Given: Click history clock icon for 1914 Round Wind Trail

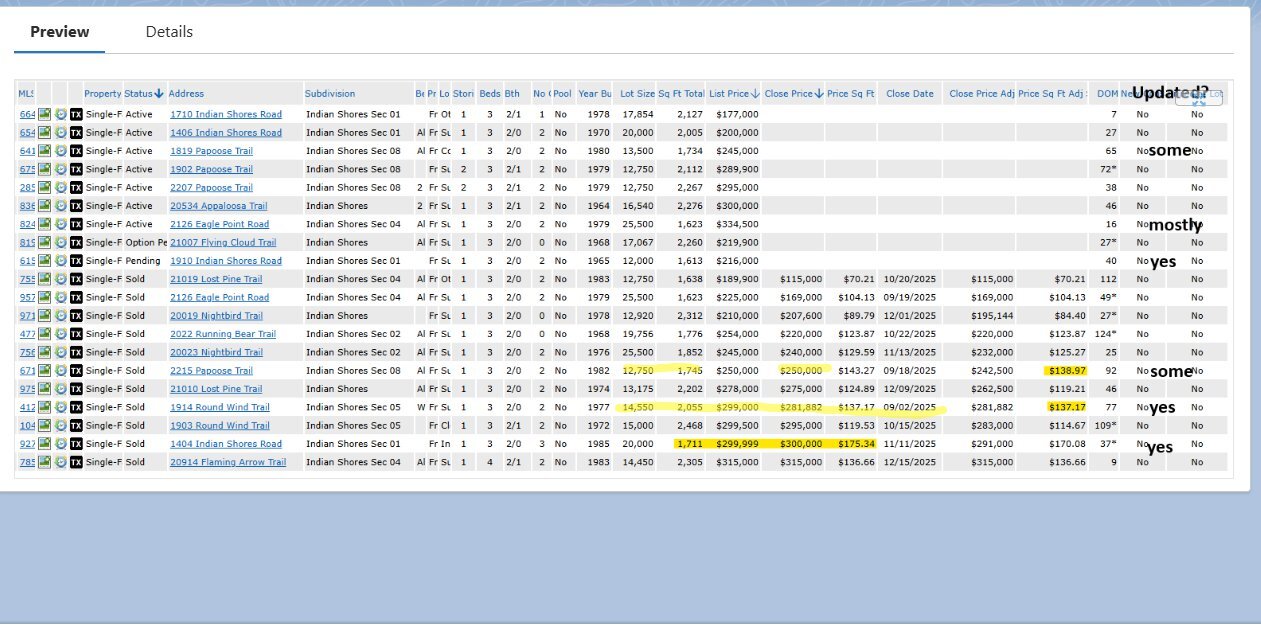Looking at the screenshot, I should point(60,408).
